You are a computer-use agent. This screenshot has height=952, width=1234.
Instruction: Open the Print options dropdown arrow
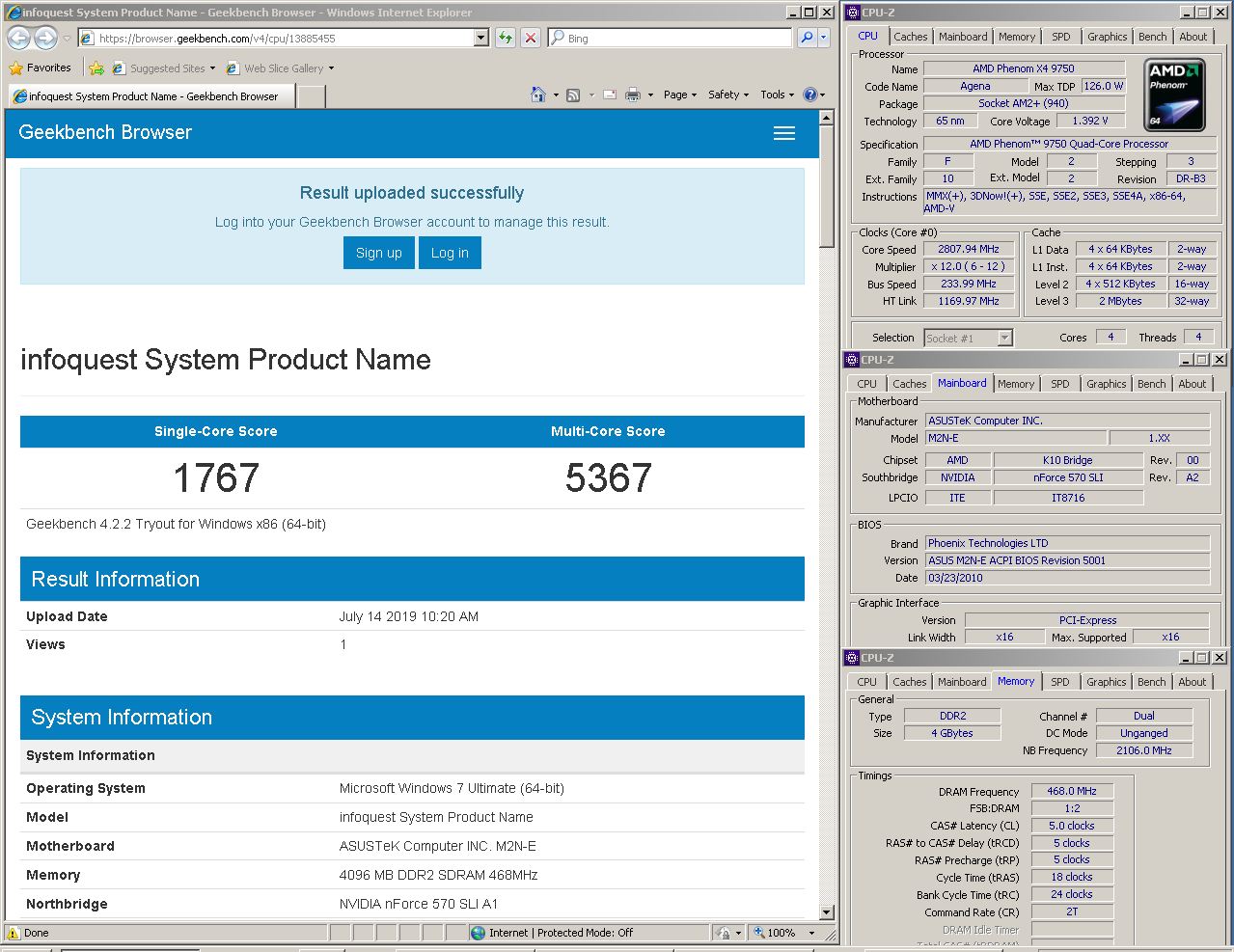pos(651,95)
